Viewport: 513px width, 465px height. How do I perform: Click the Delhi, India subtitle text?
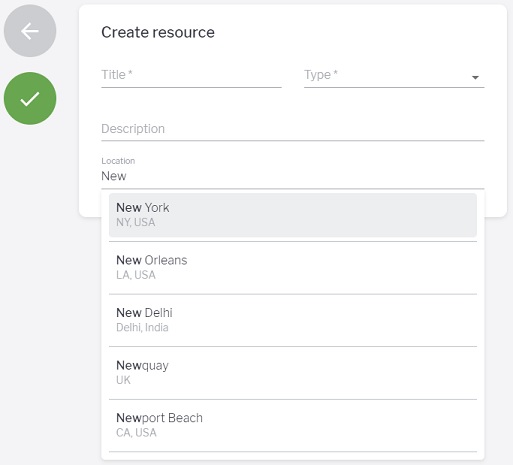(x=142, y=328)
